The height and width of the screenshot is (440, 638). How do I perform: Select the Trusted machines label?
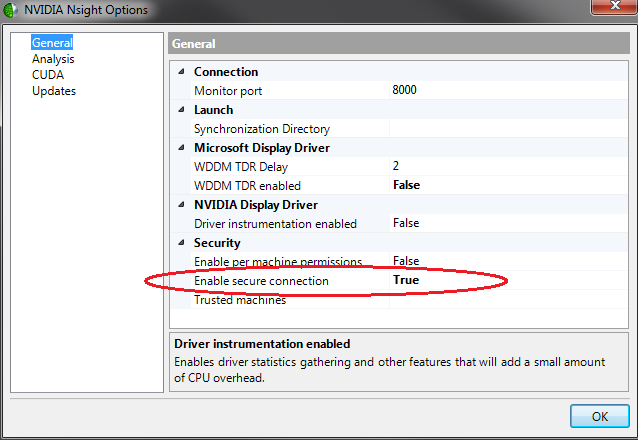240,300
